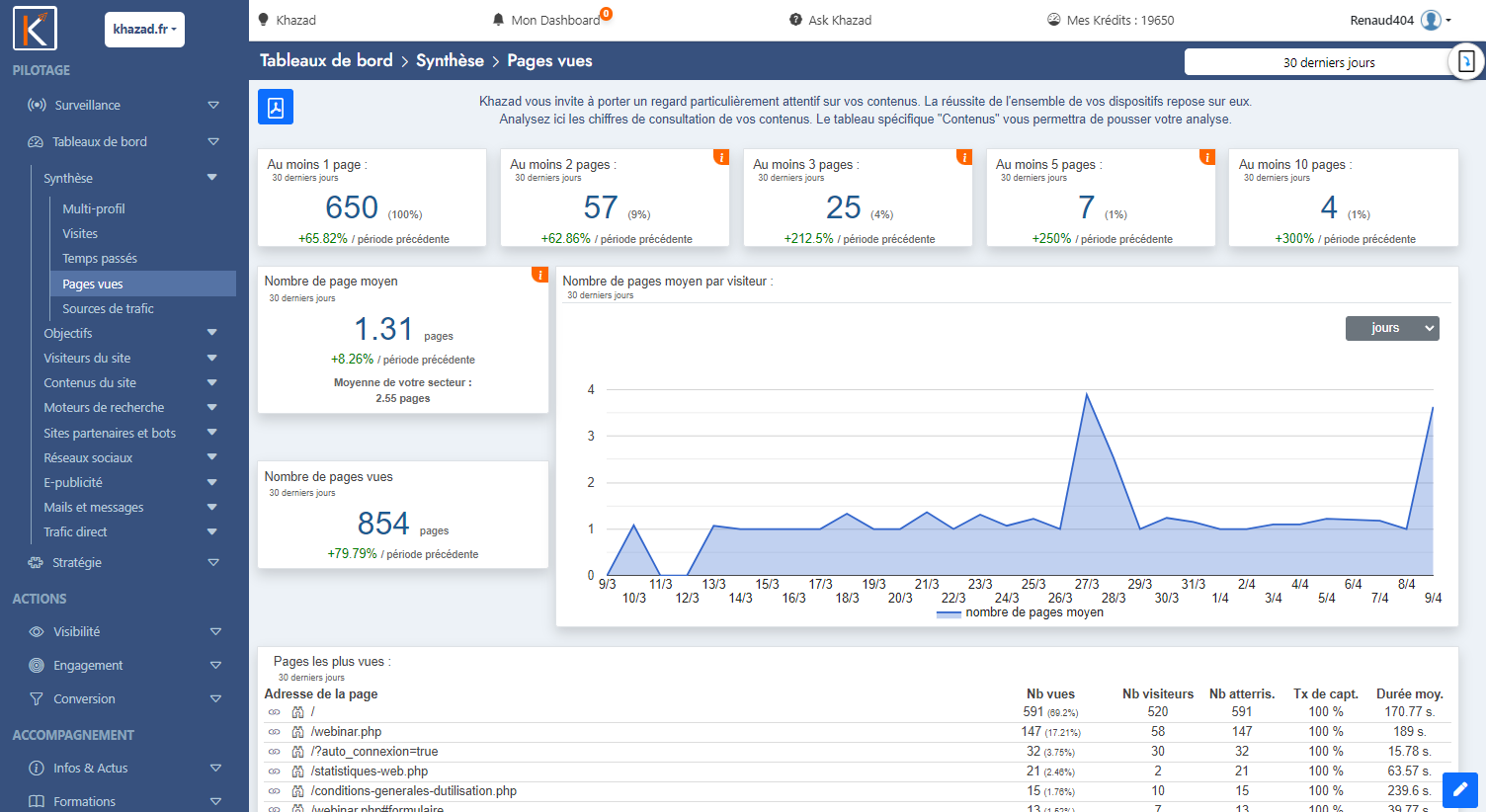Click the date range export icon at top right
The image size is (1486, 812).
click(1466, 61)
